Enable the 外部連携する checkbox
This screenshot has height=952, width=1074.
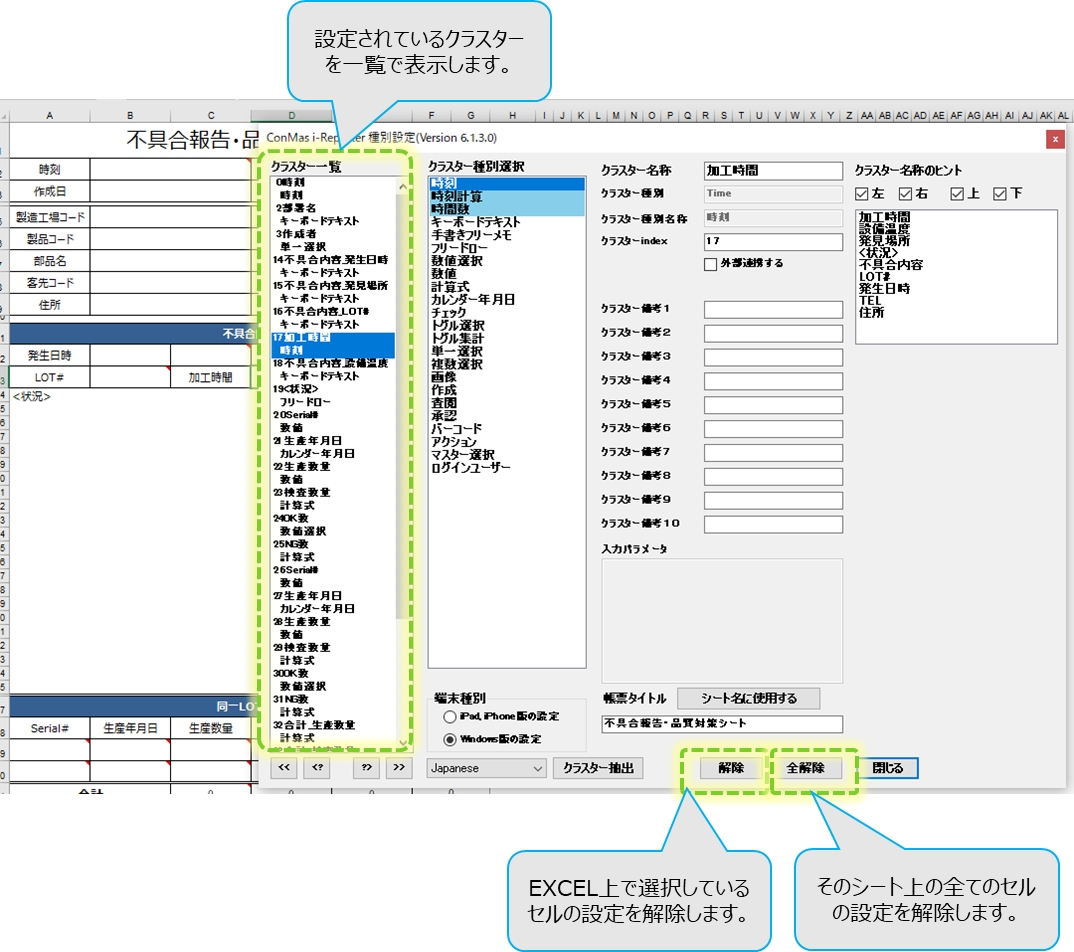711,264
